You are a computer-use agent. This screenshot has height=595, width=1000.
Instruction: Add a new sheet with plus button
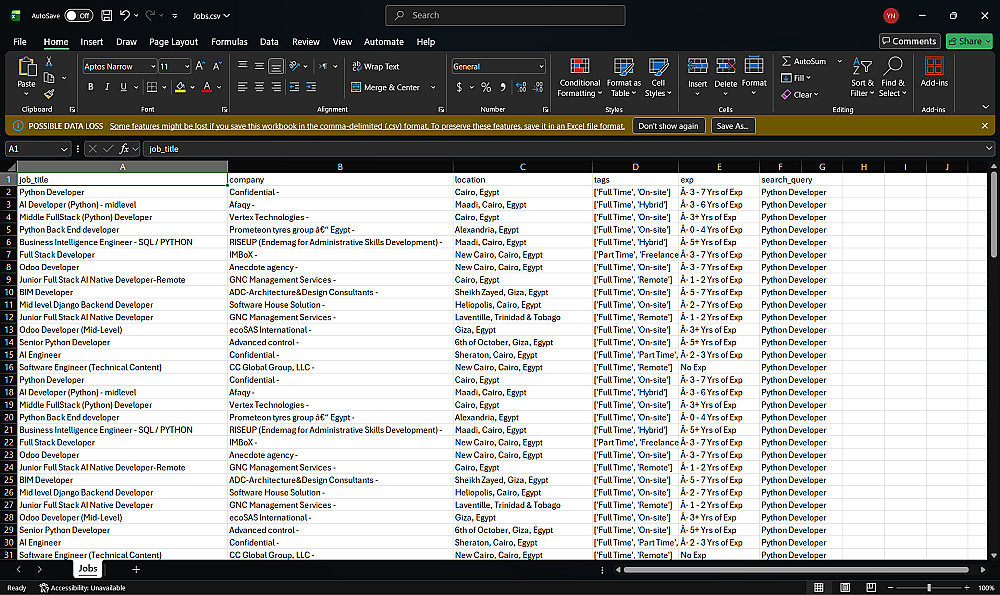(x=136, y=569)
